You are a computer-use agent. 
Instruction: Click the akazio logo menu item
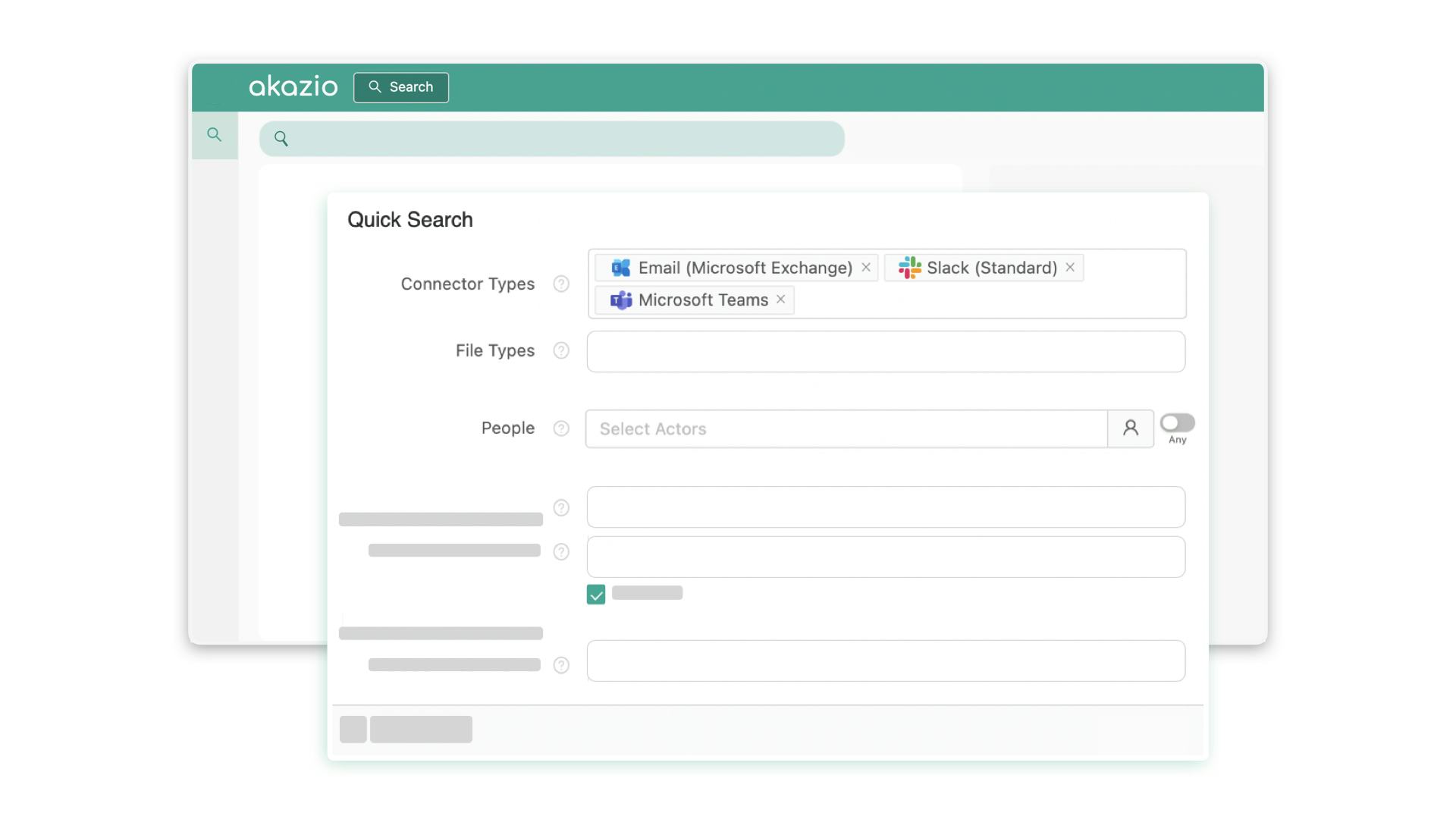tap(293, 87)
